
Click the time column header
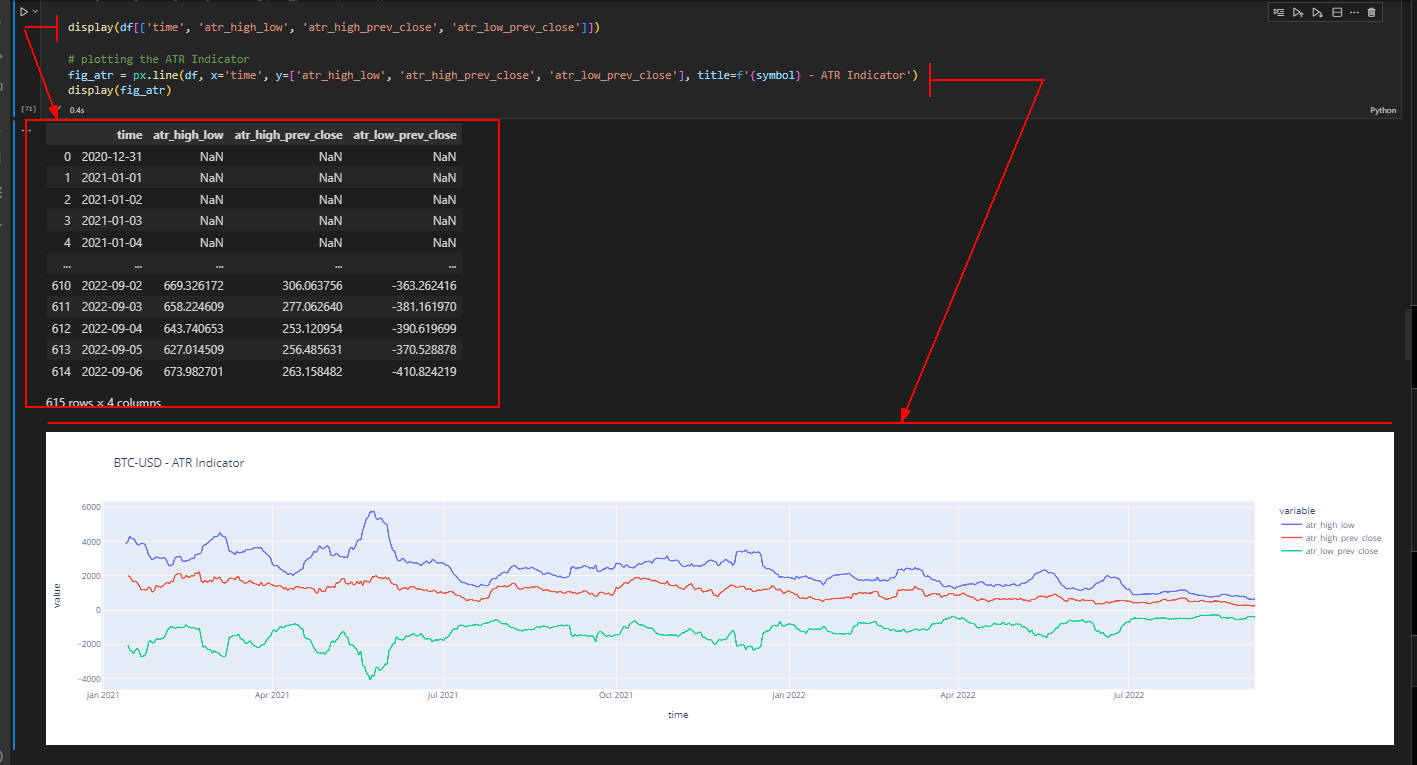coord(129,135)
